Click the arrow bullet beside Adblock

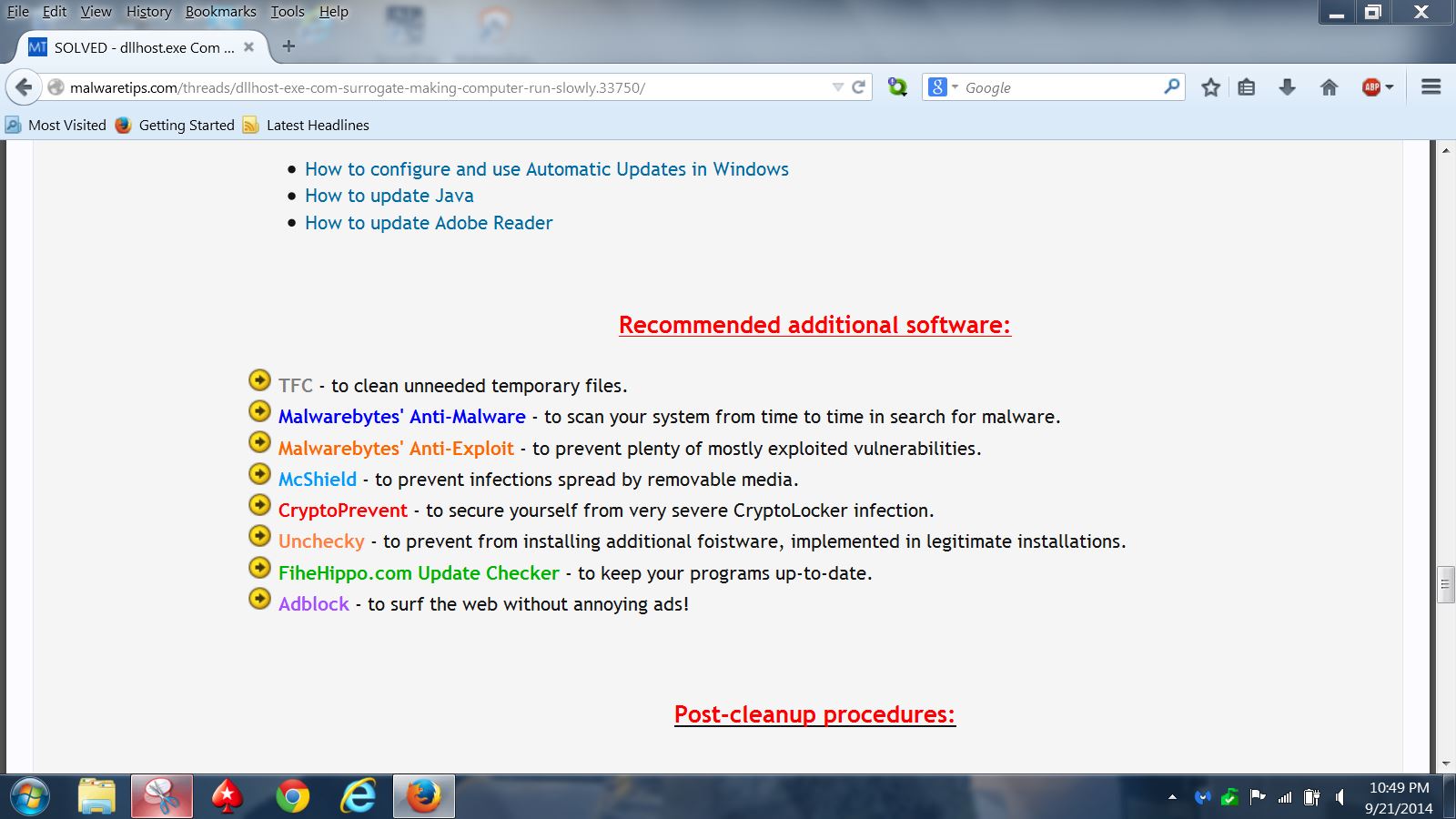(259, 598)
